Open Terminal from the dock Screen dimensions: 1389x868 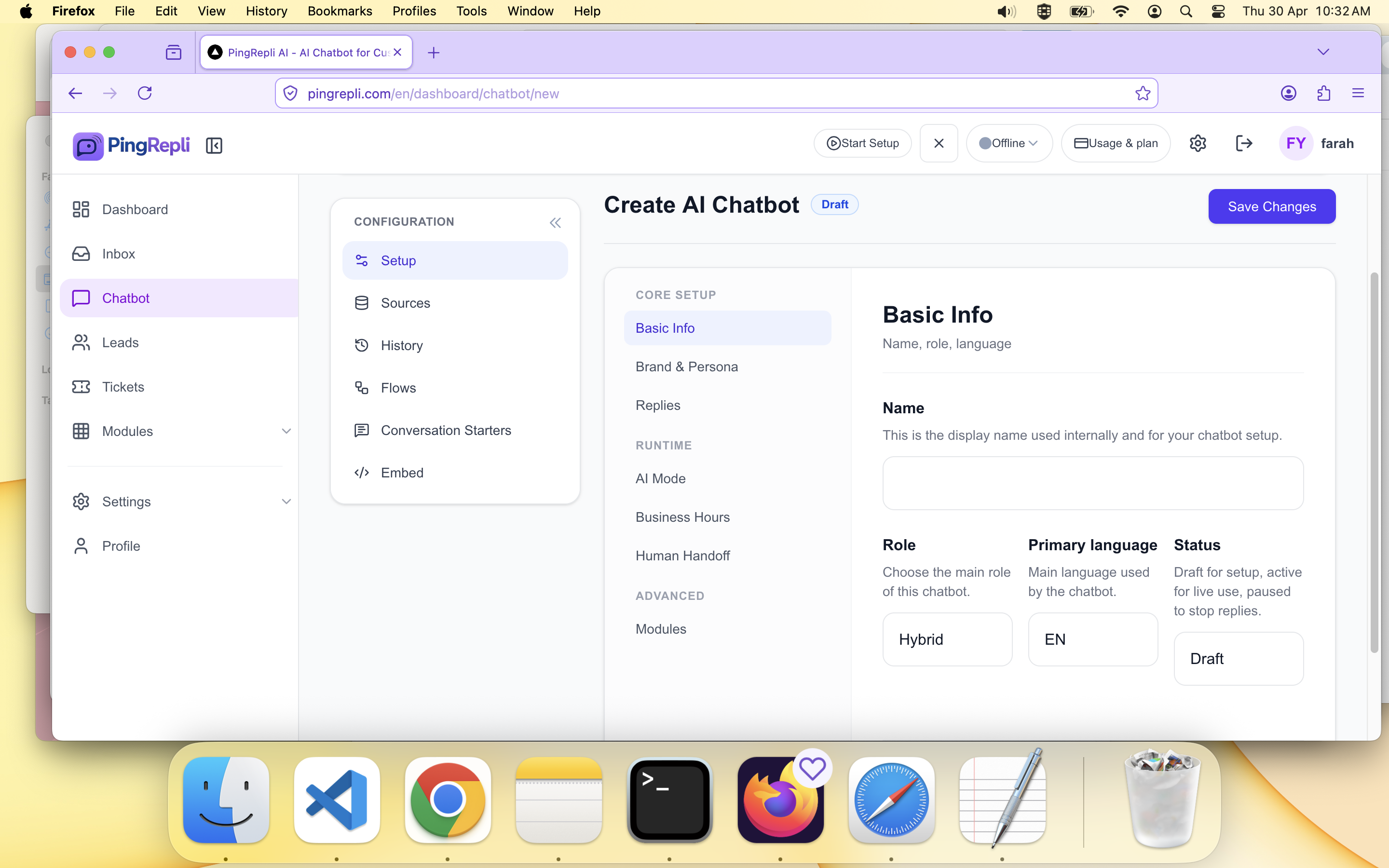pyautogui.click(x=670, y=800)
